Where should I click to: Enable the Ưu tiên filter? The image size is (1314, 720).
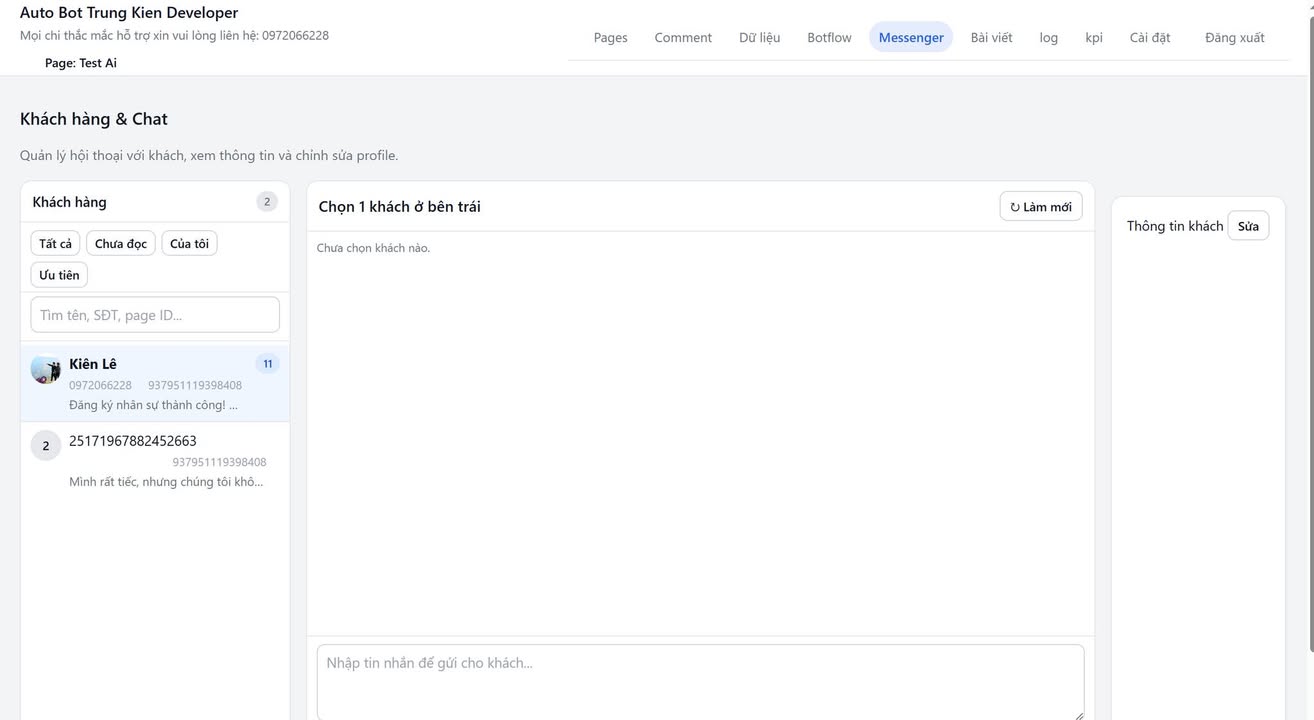point(59,275)
